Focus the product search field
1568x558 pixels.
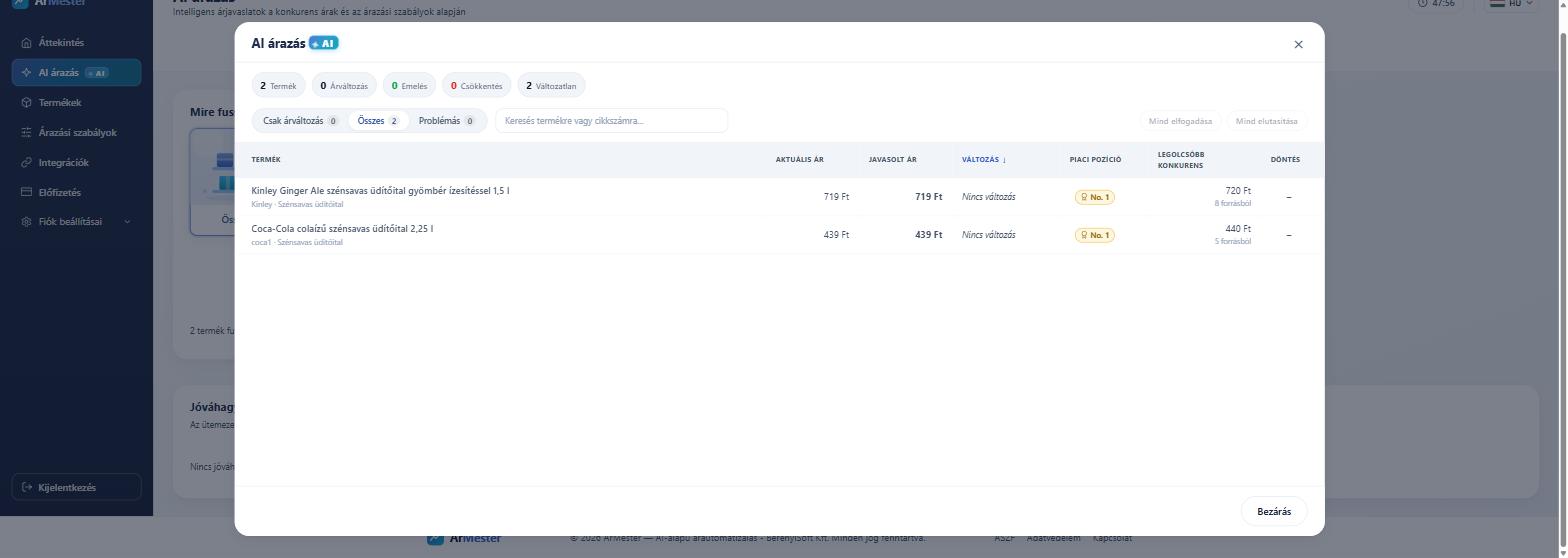(x=612, y=121)
